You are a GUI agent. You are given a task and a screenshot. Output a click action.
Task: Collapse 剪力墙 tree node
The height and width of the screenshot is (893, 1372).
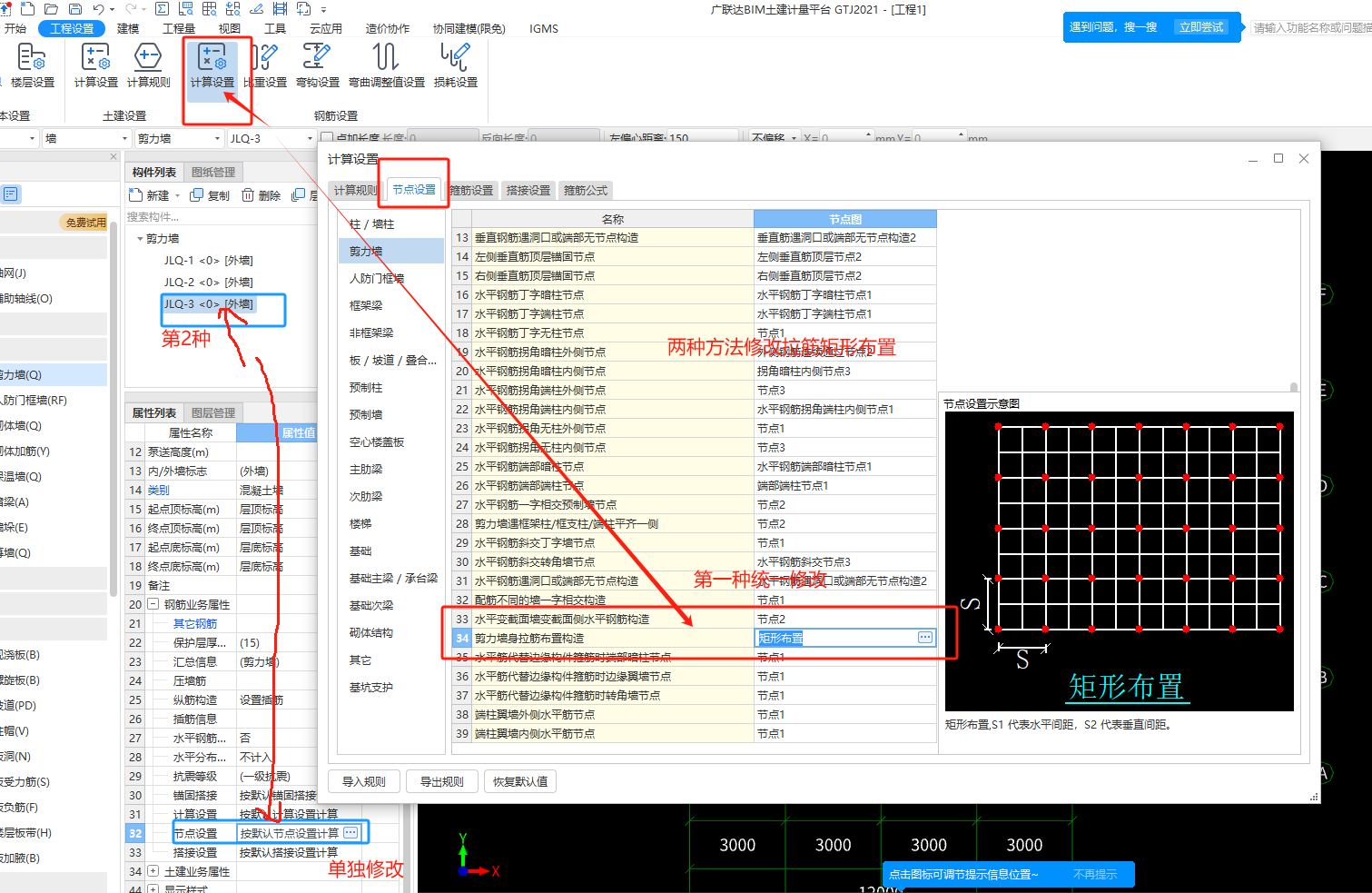pyautogui.click(x=140, y=239)
